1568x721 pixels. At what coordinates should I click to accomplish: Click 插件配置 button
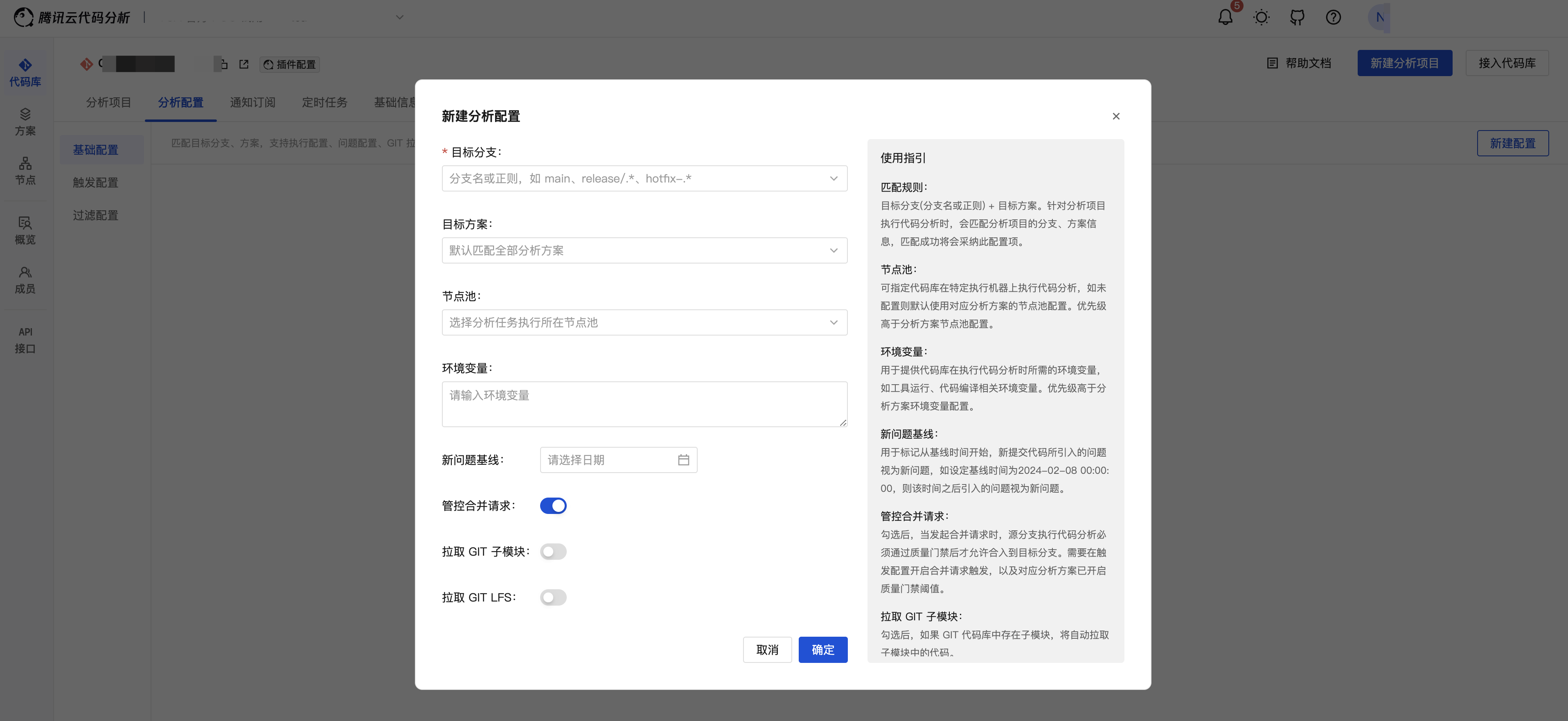pyautogui.click(x=290, y=64)
